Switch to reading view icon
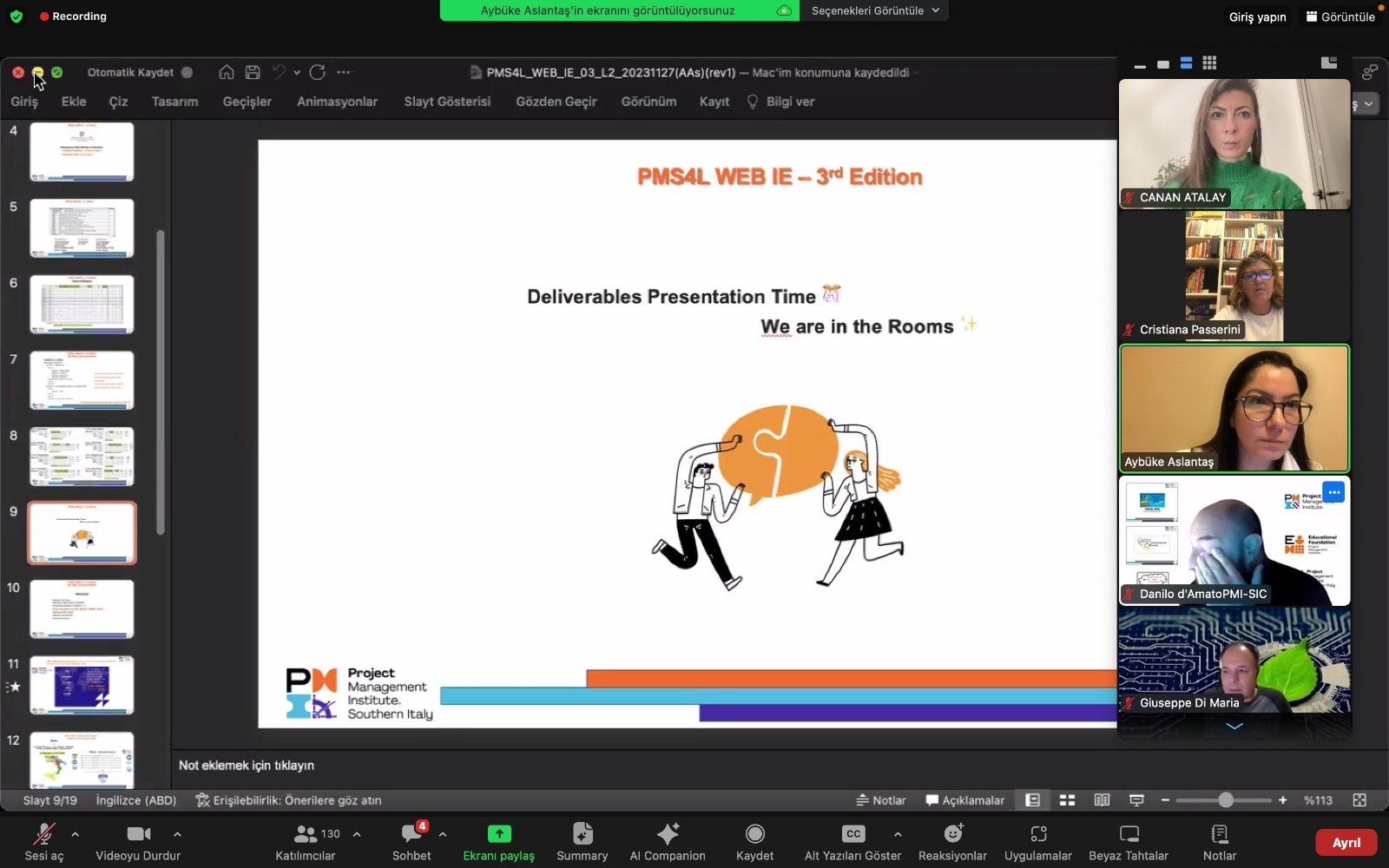This screenshot has width=1389, height=868. (1102, 800)
